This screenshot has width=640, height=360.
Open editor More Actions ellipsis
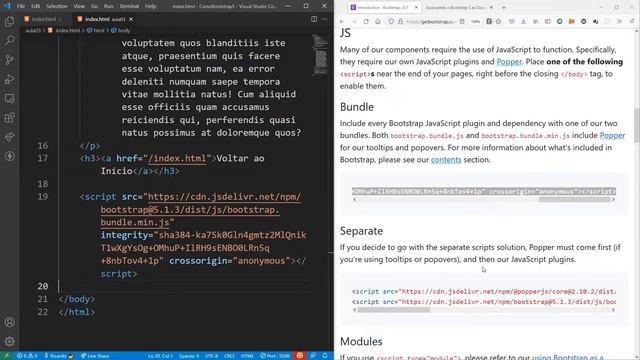coord(324,19)
